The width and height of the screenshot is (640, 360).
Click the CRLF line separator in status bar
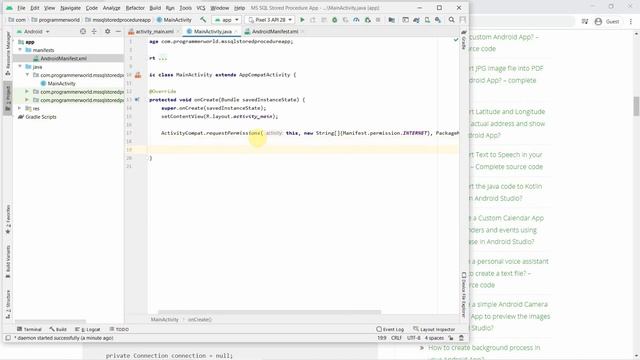click(396, 338)
